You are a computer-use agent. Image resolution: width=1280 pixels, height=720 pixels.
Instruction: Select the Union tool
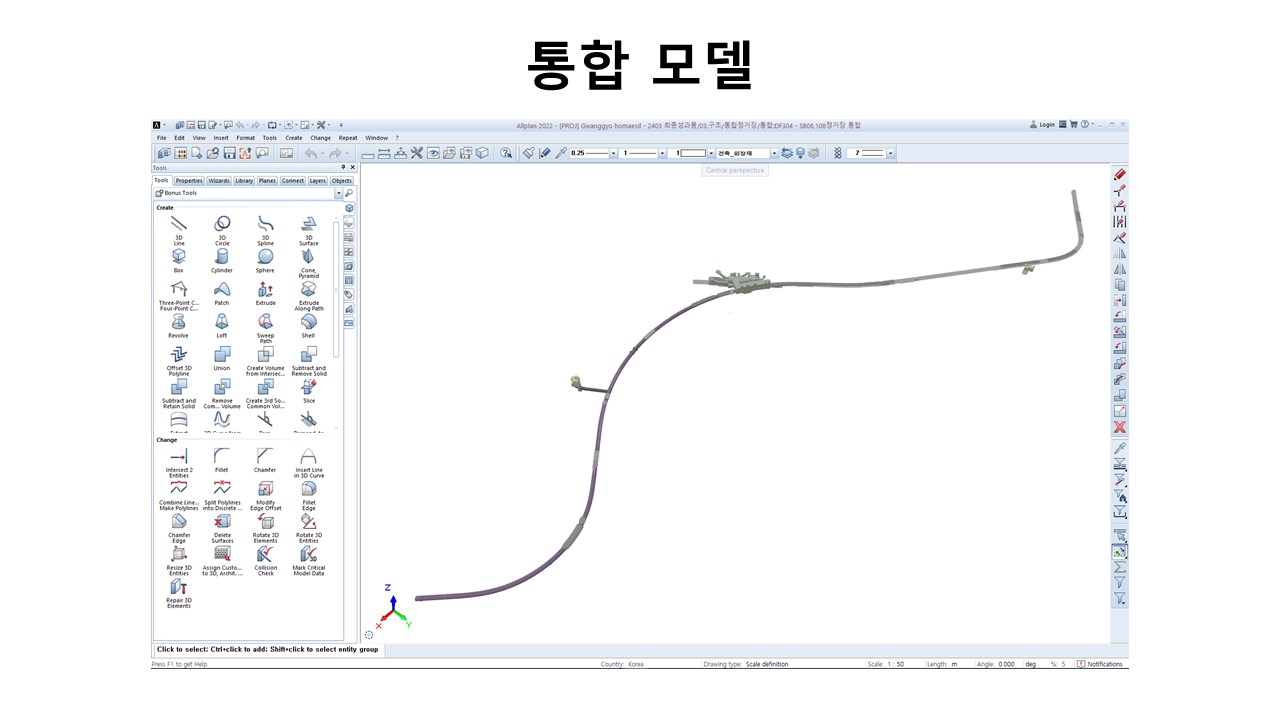coord(222,359)
